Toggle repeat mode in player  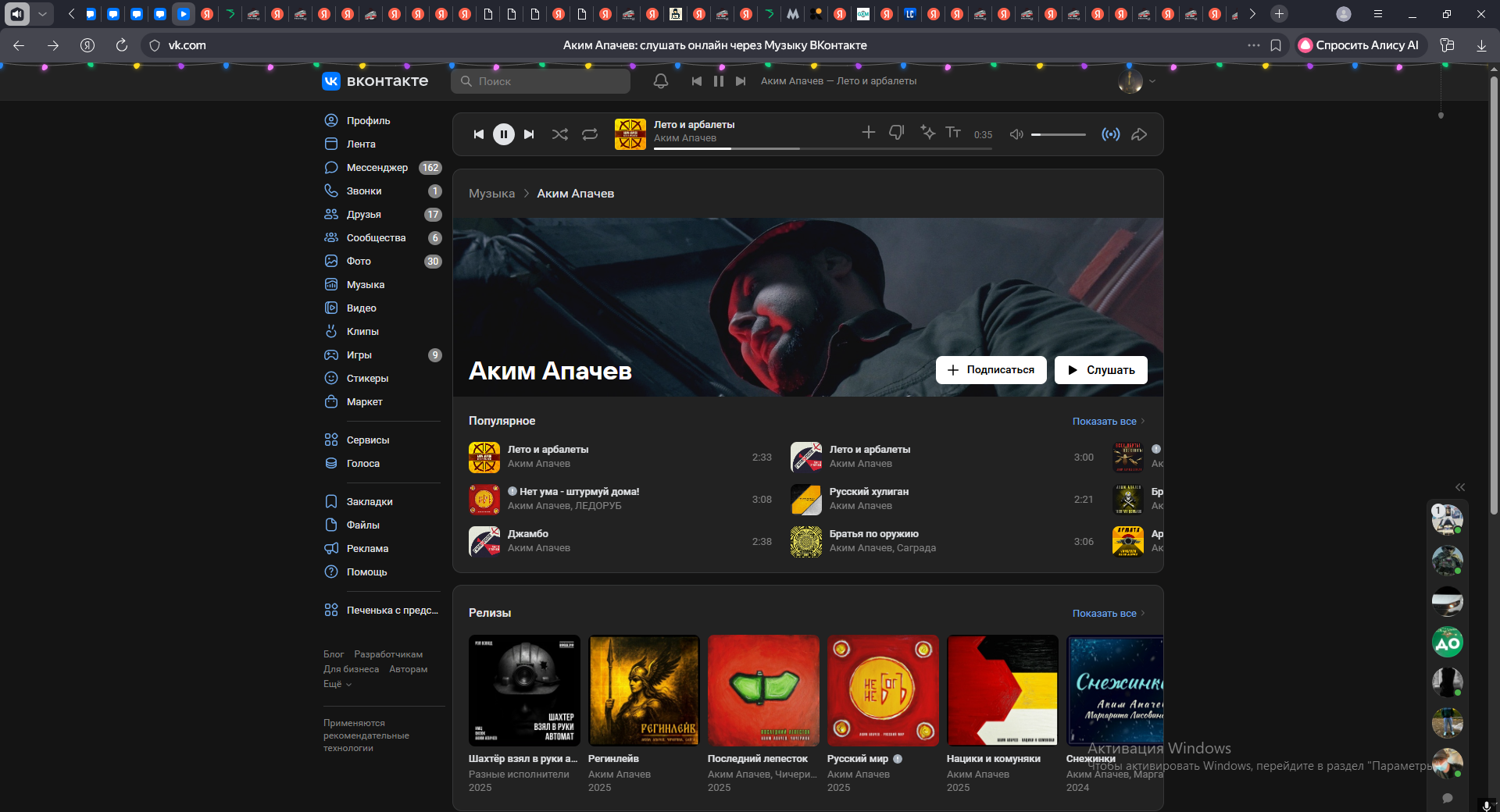pos(590,134)
